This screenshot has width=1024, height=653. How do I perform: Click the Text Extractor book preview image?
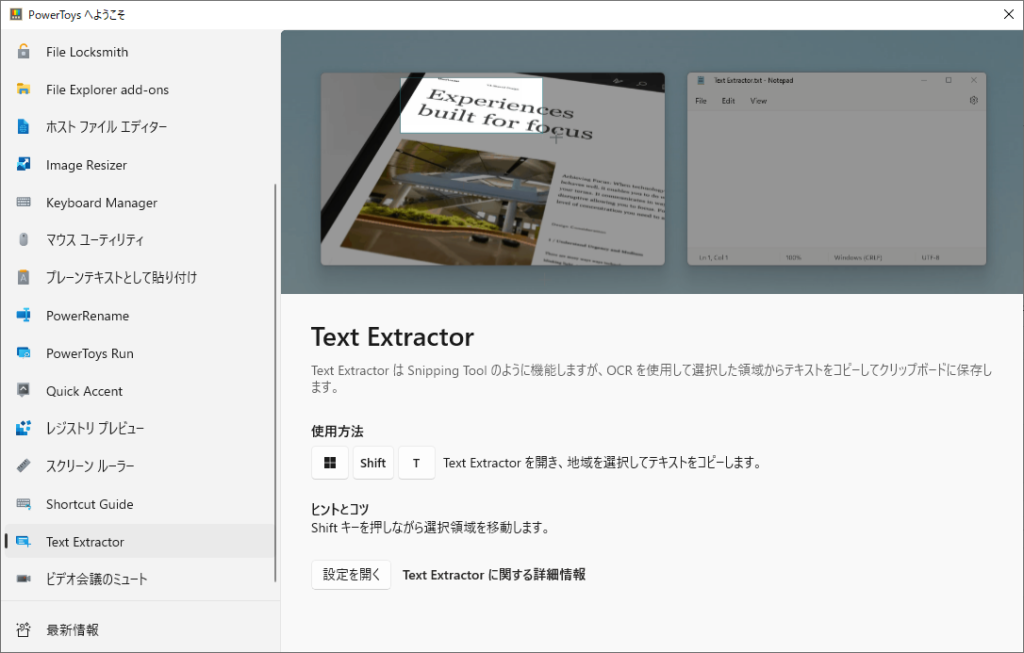coord(492,168)
